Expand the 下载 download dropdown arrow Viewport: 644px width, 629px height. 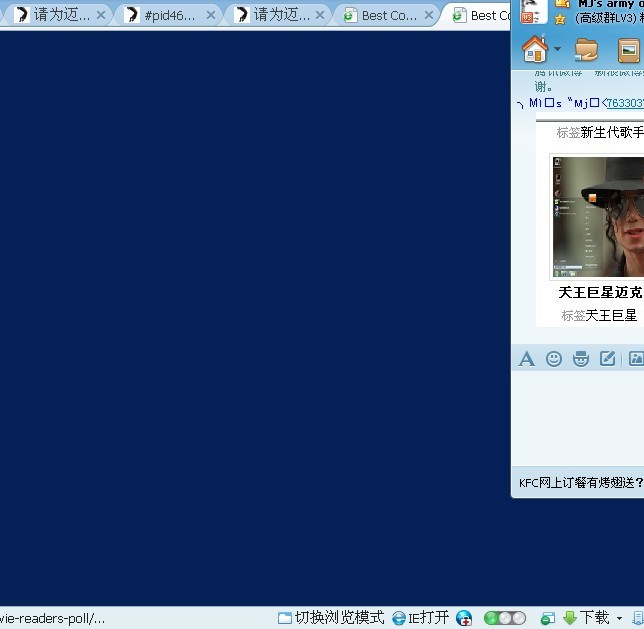pyautogui.click(x=619, y=619)
